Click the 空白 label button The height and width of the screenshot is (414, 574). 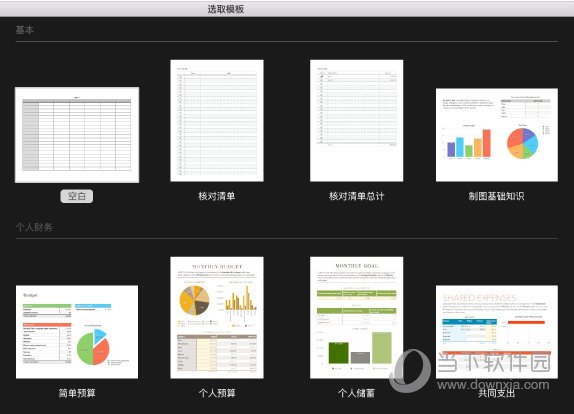tap(77, 196)
